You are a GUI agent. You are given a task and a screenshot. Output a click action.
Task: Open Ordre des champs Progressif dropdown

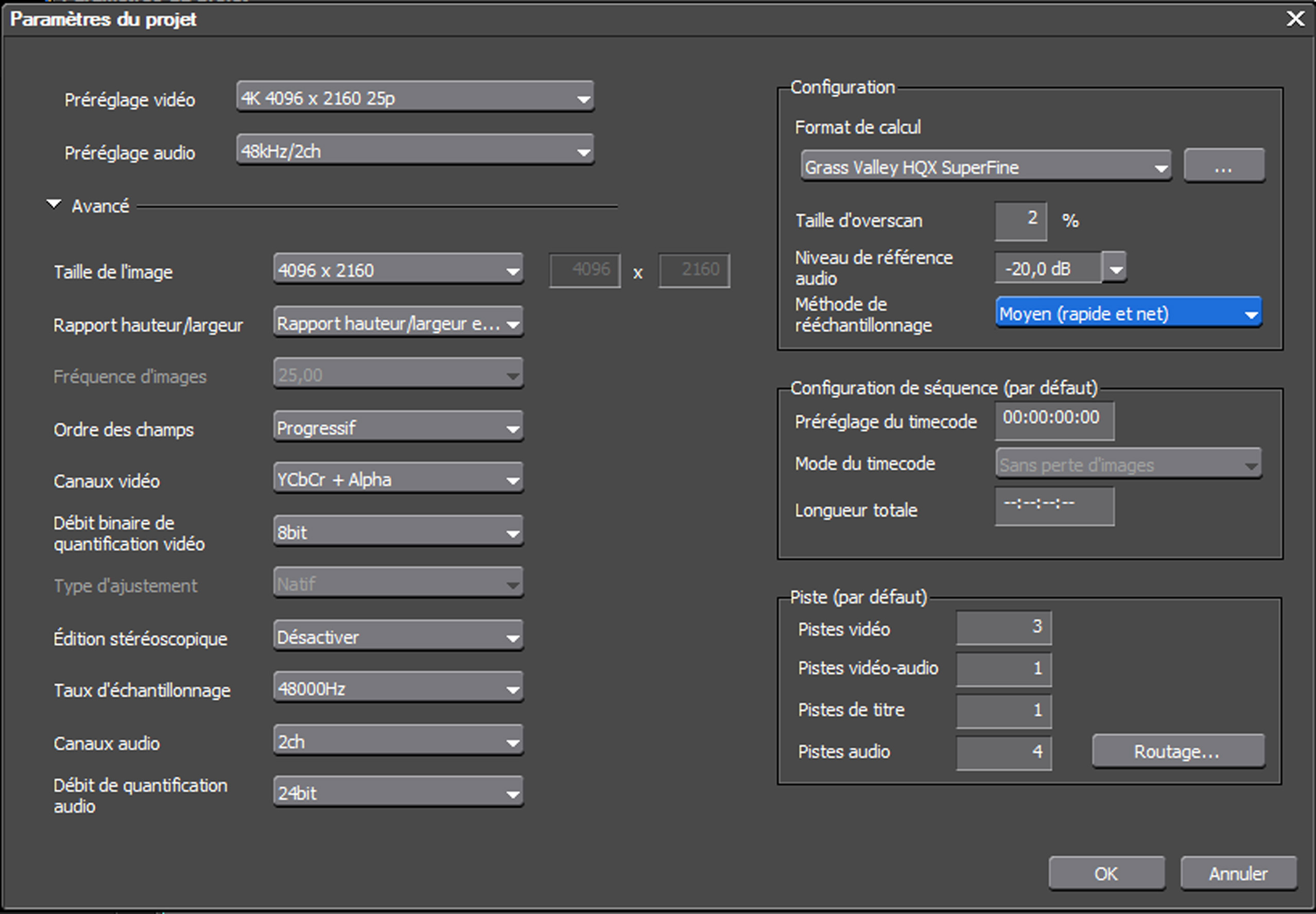click(398, 428)
